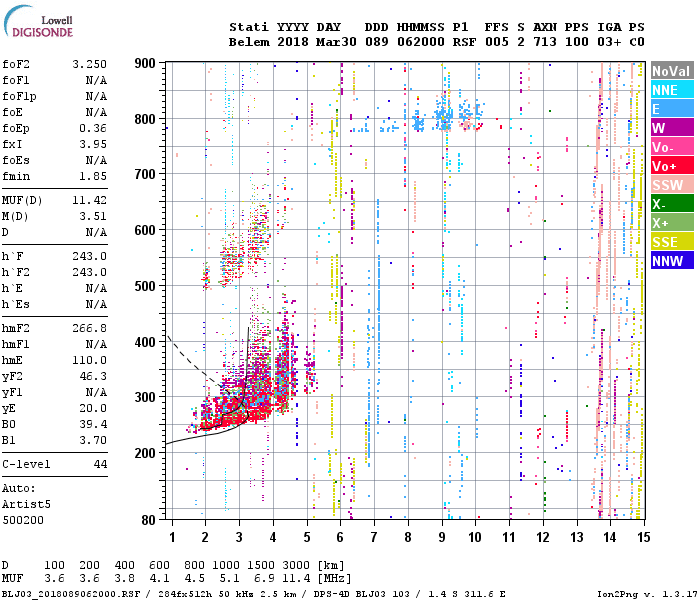Click the 900 km height axis label

pyautogui.click(x=145, y=63)
